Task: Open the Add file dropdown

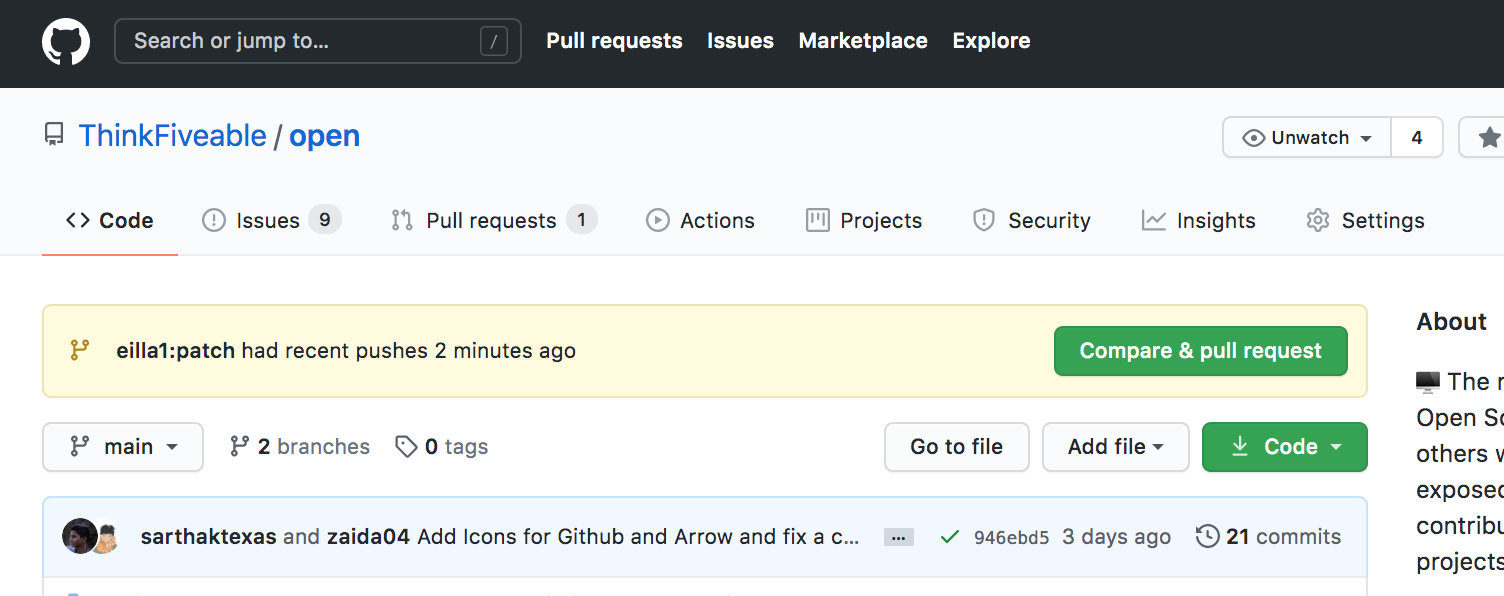Action: [x=1116, y=447]
